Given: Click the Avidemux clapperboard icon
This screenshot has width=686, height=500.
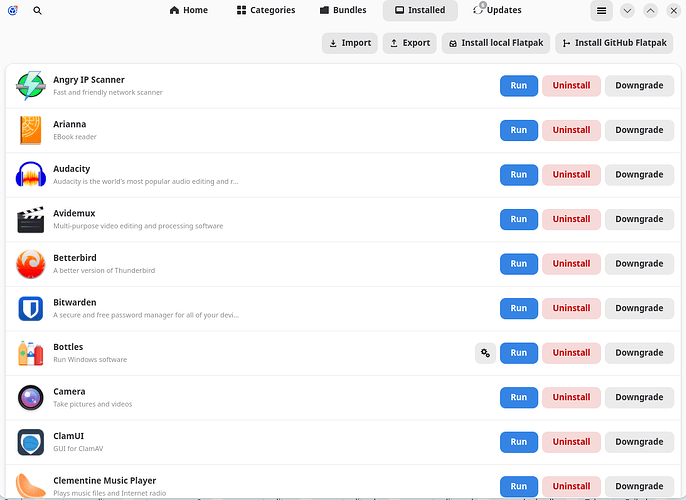Looking at the screenshot, I should coord(31,219).
